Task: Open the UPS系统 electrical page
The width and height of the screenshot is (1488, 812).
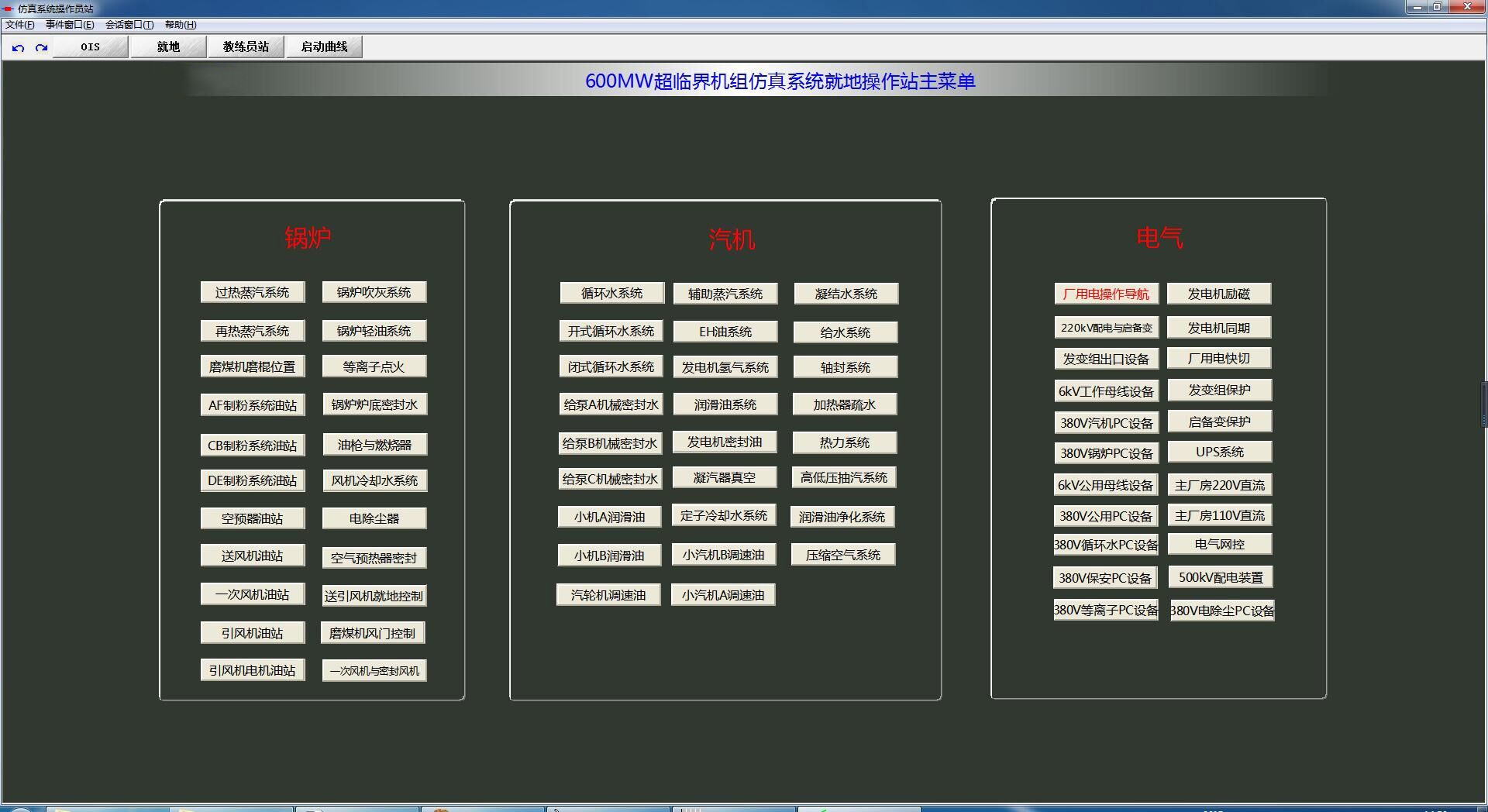Action: pyautogui.click(x=1219, y=452)
